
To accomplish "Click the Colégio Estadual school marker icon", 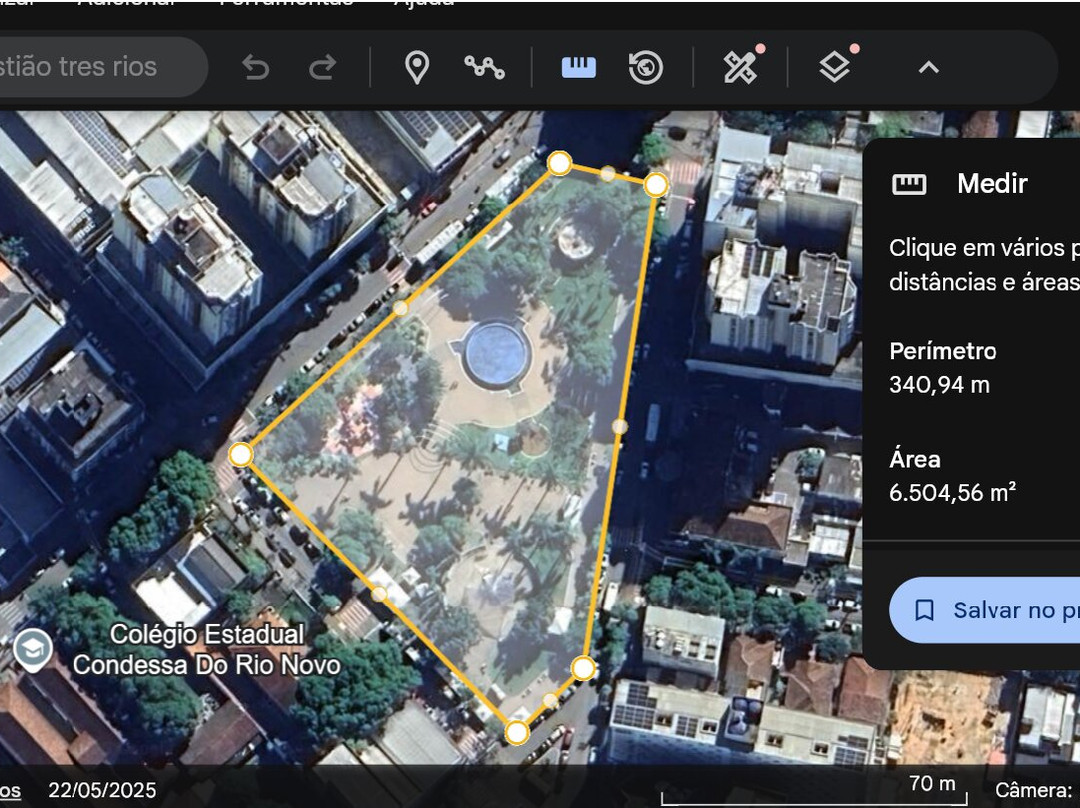I will point(33,649).
